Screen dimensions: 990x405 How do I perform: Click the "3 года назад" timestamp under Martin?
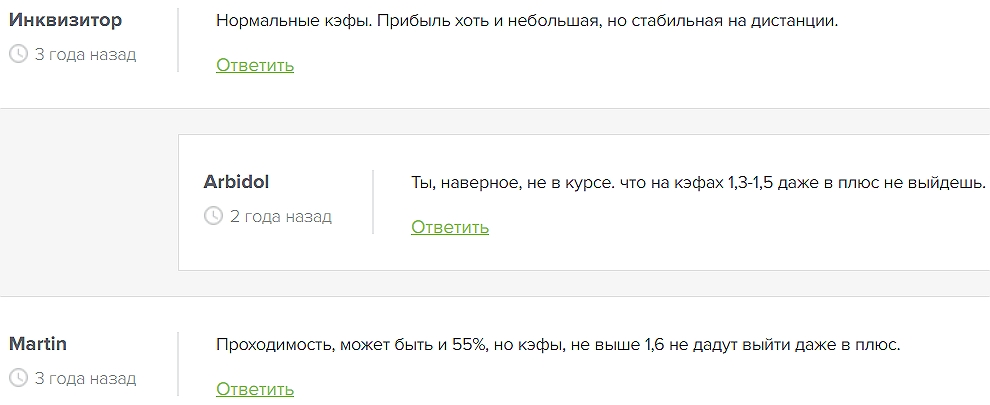tap(85, 379)
